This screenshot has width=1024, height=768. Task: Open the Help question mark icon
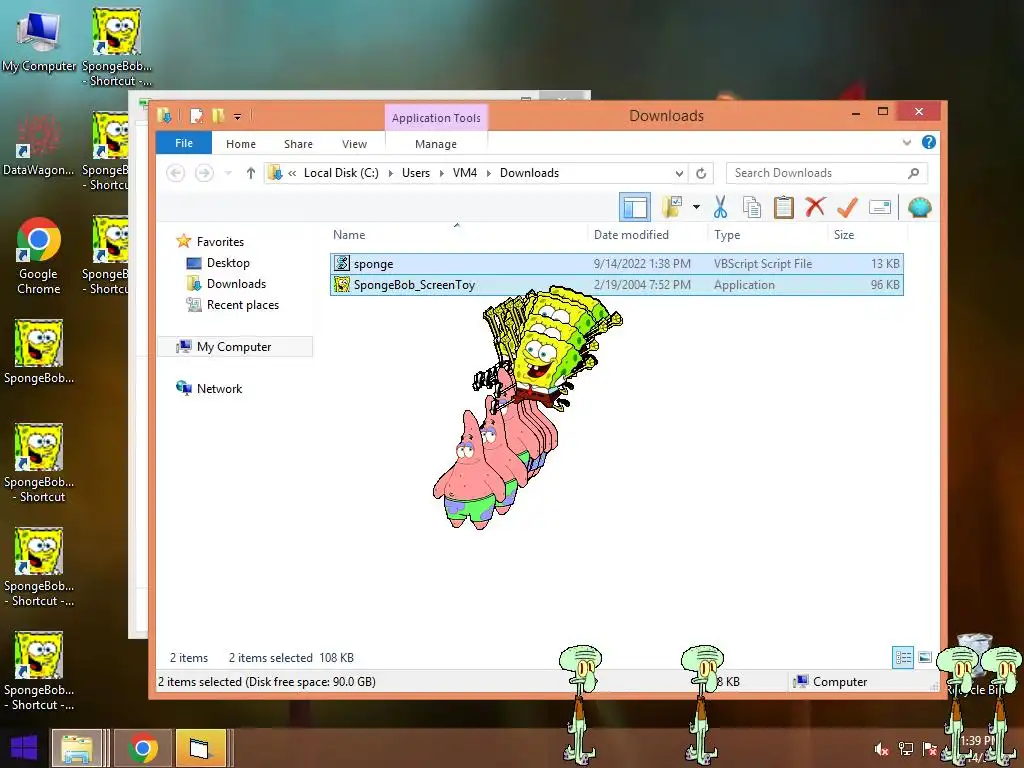(x=928, y=142)
